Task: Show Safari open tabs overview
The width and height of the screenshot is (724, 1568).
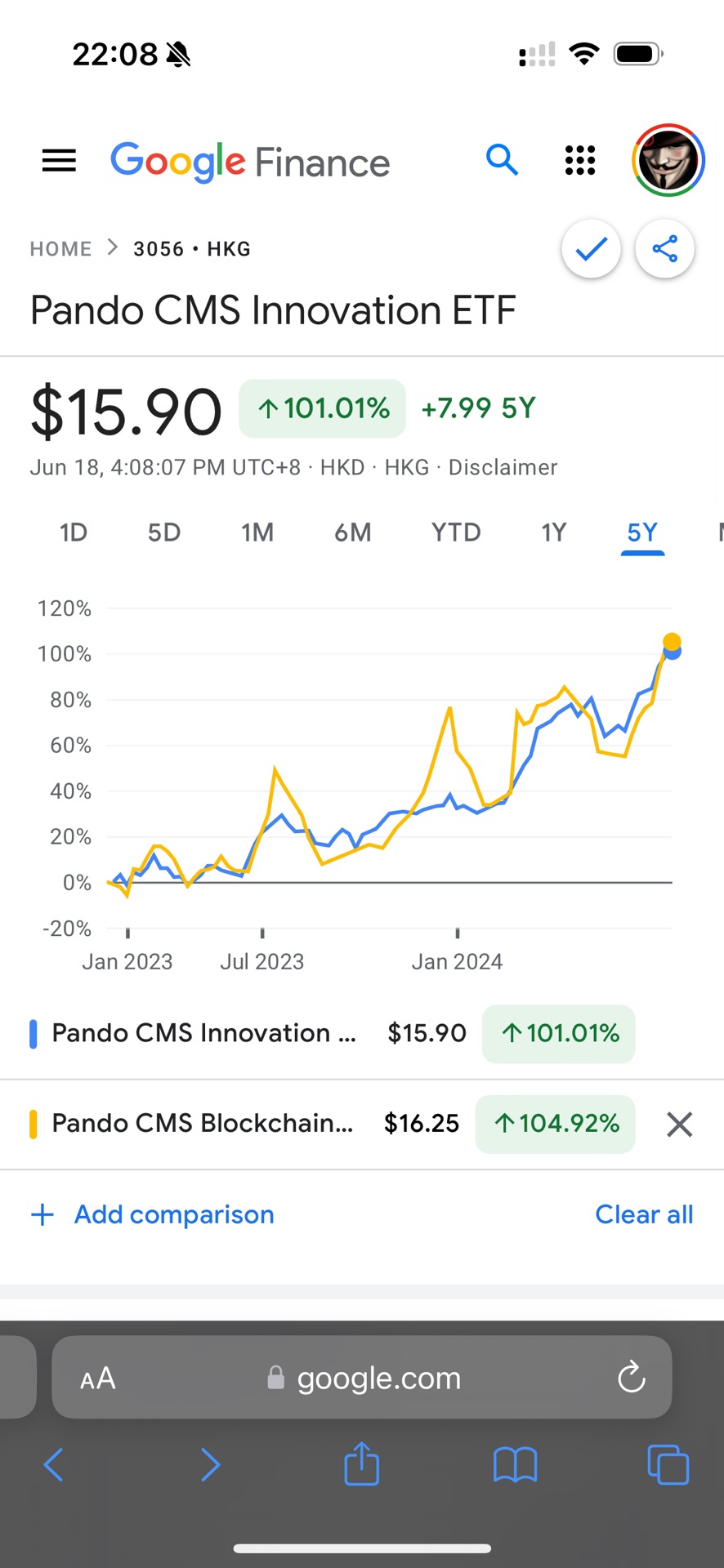Action: coord(668,1463)
